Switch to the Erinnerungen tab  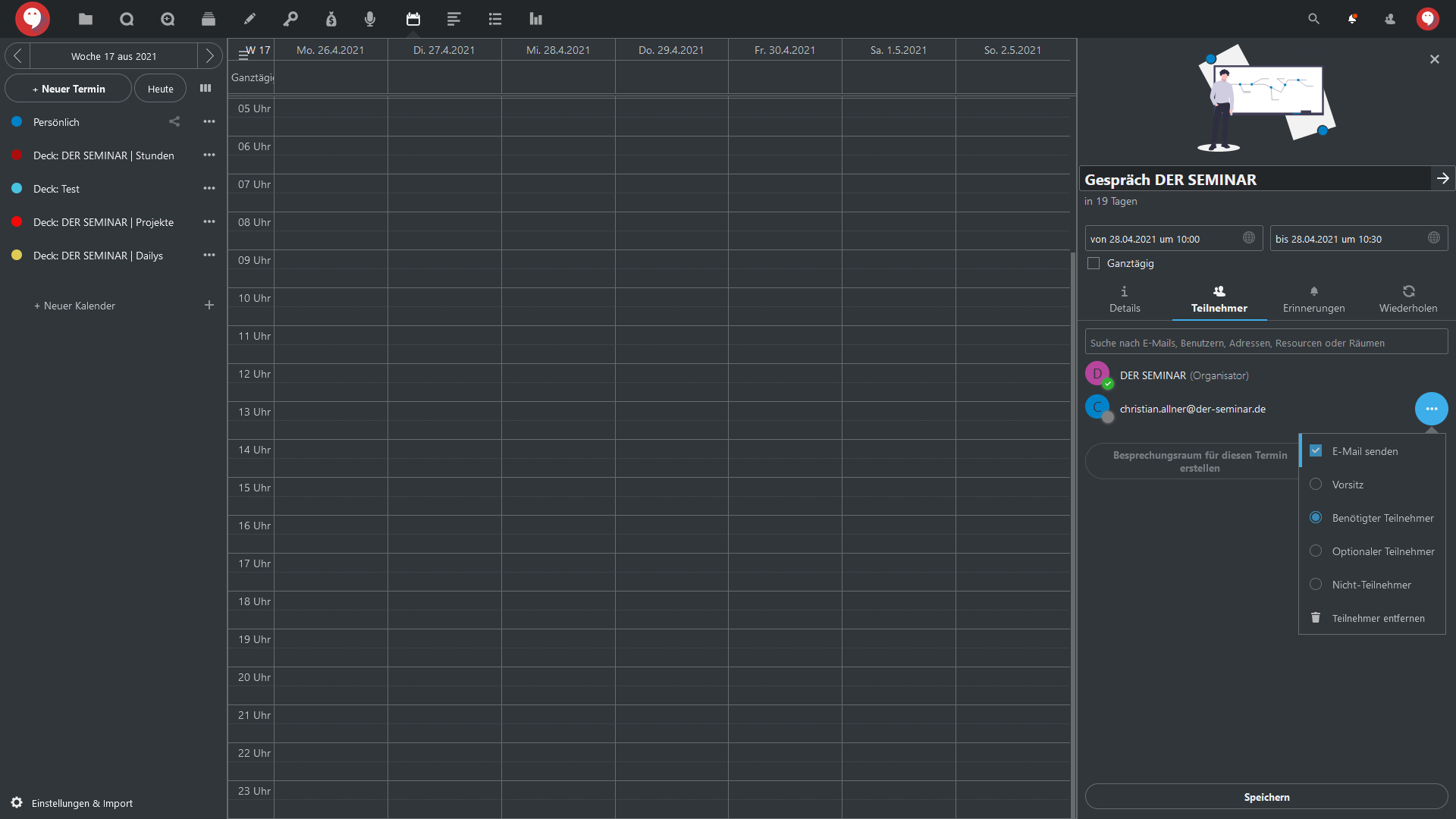pyautogui.click(x=1313, y=299)
